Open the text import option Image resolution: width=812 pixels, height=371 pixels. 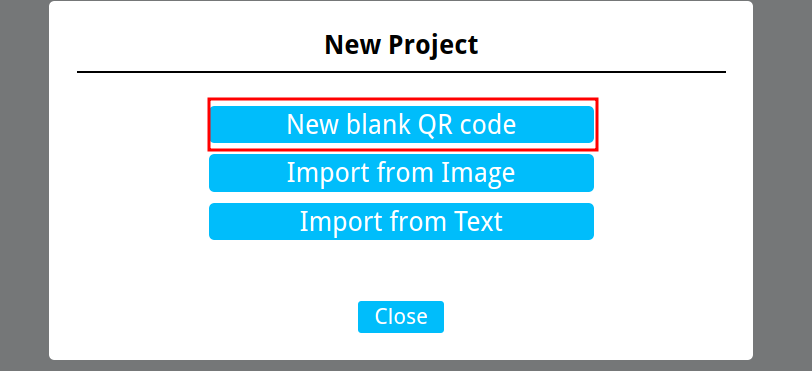[401, 221]
